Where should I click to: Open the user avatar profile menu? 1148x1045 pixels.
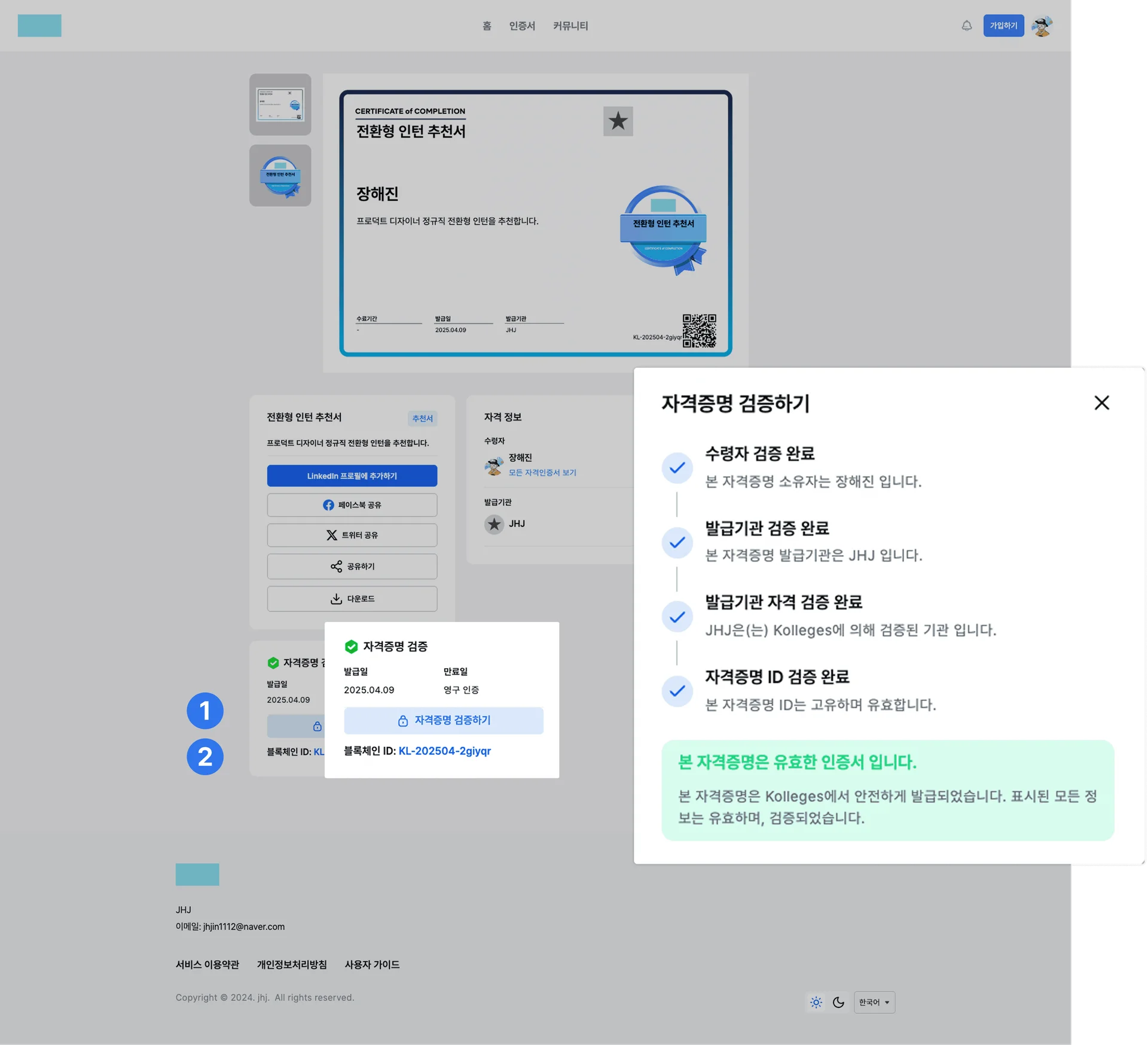1042,26
